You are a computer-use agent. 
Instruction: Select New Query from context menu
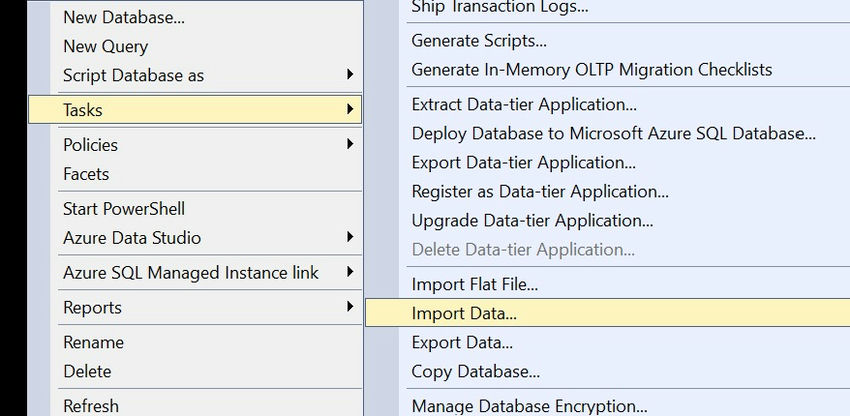(105, 46)
